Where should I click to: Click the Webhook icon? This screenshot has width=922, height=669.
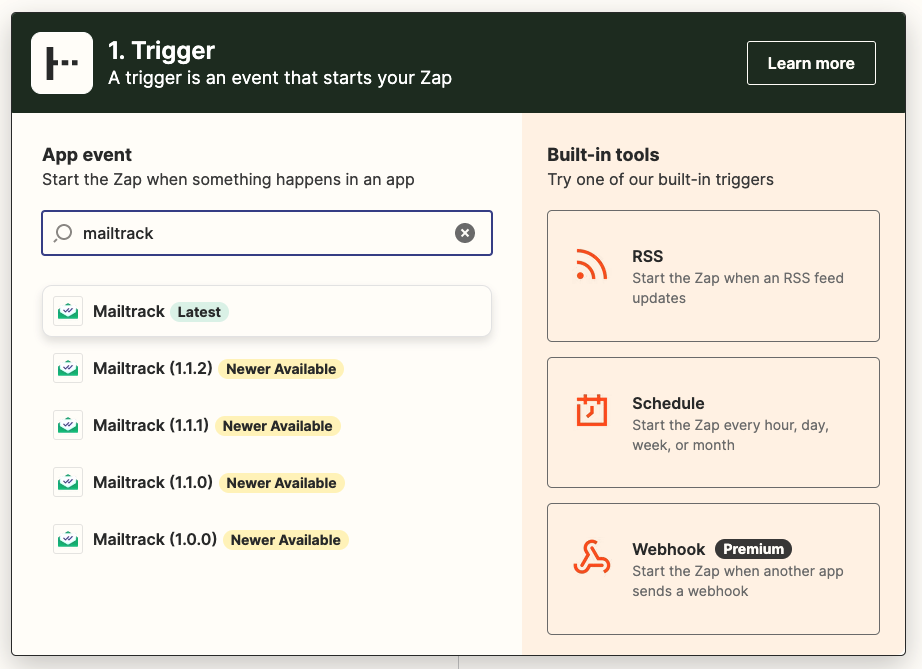[592, 557]
